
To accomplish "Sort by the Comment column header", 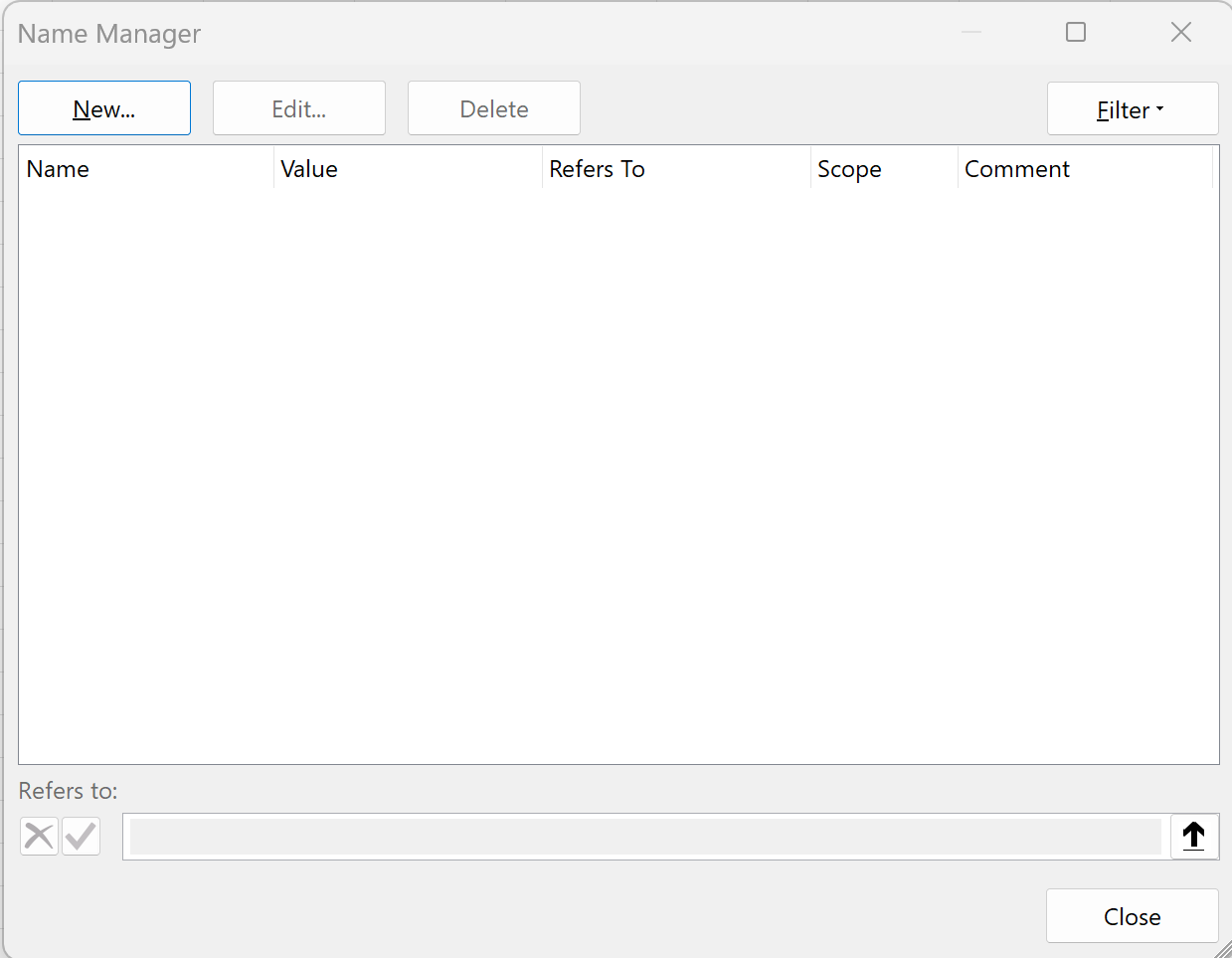I will [x=1084, y=169].
